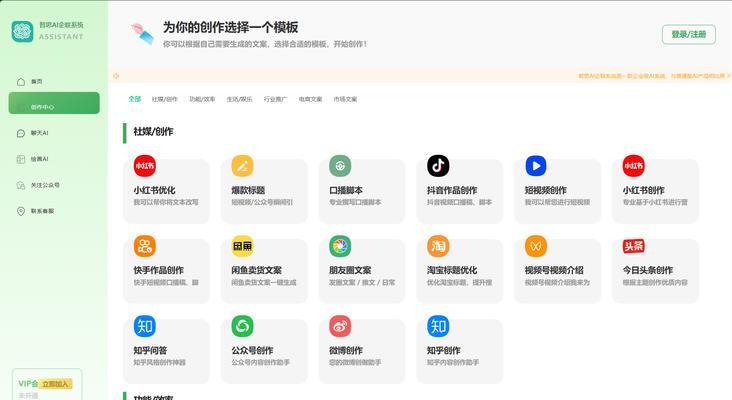This screenshot has height=400, width=732.
Task: Click the 淘宝标题优化 title text
Action: point(452,270)
